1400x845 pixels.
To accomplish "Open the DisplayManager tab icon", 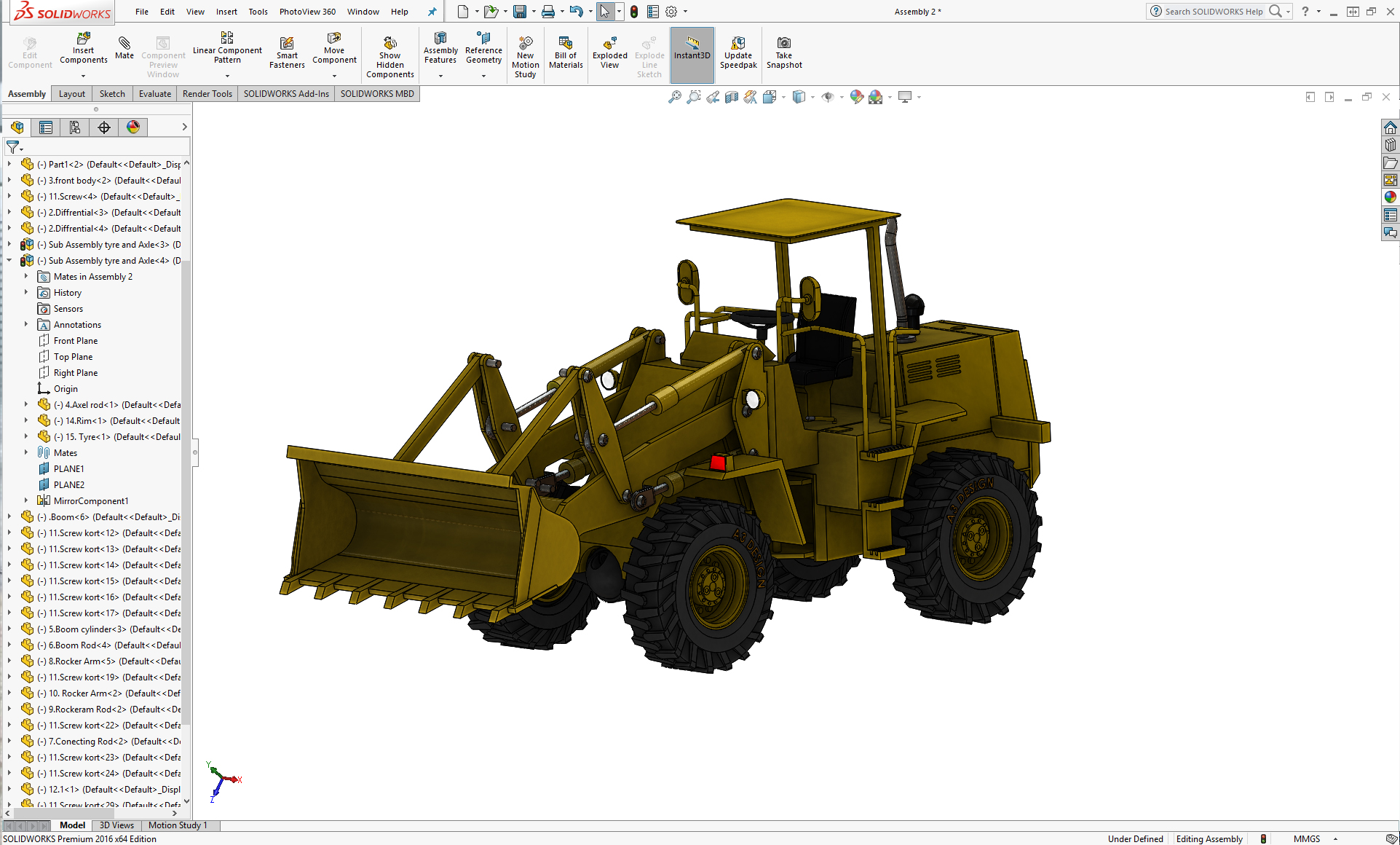I will [x=133, y=127].
